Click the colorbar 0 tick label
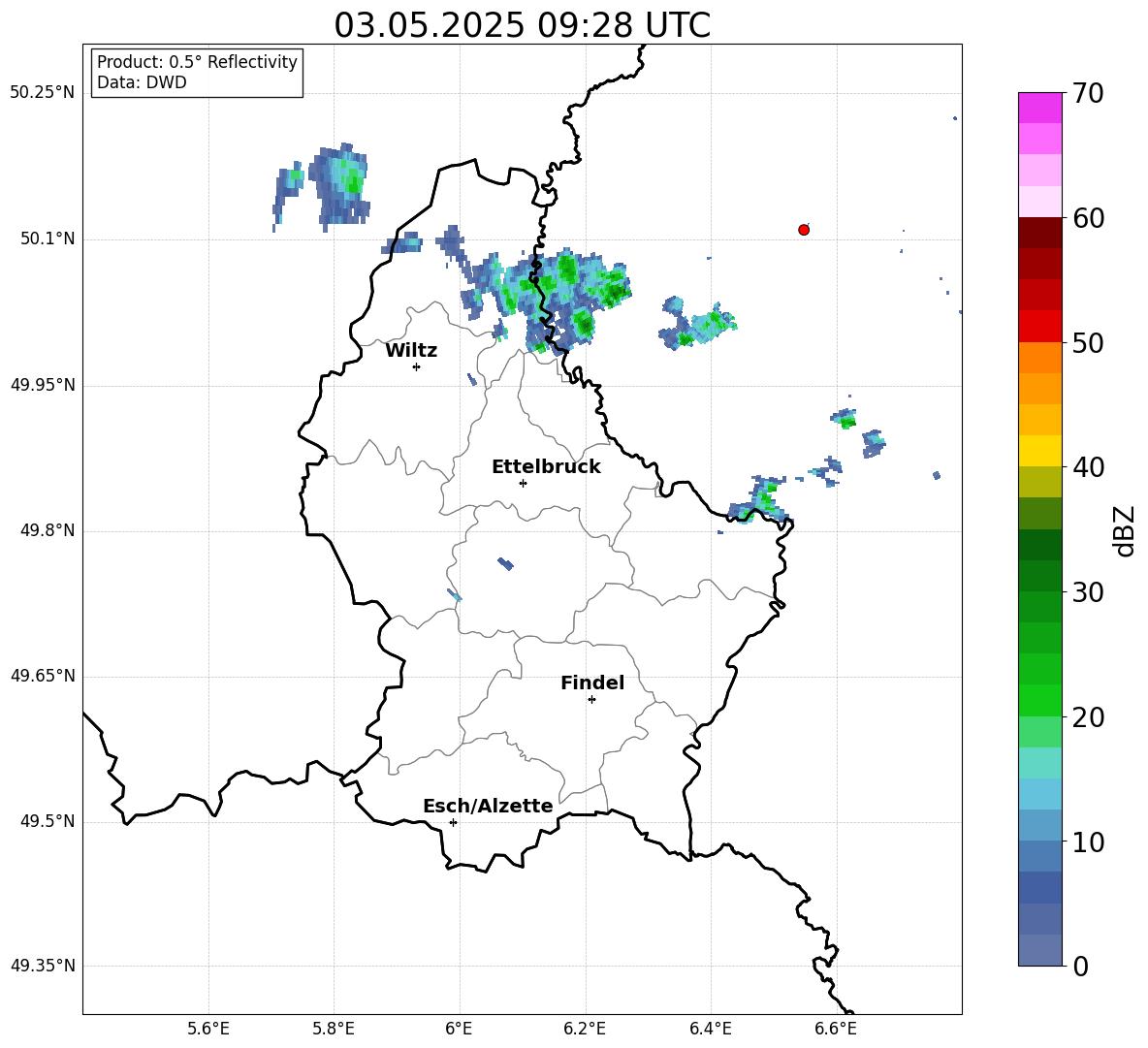Viewport: 1148px width, 1048px height. 1081,966
